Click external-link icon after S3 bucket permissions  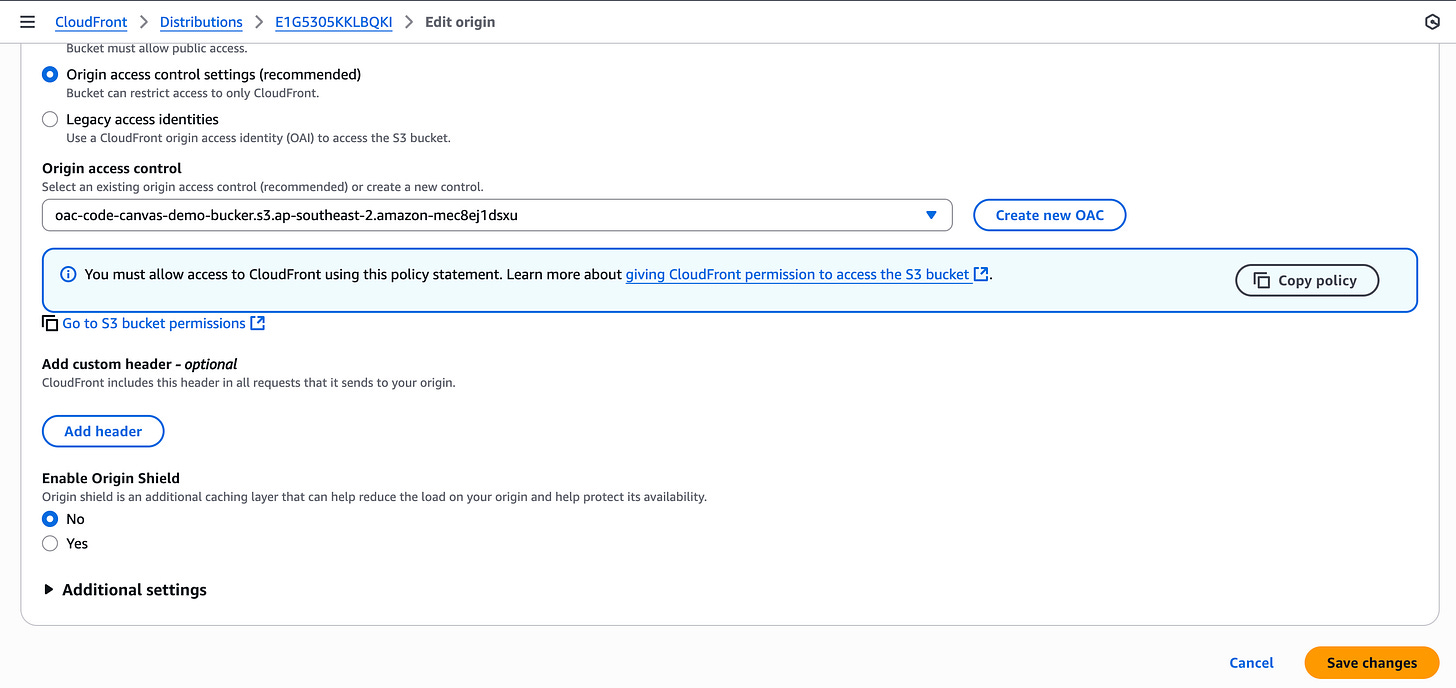[x=258, y=323]
